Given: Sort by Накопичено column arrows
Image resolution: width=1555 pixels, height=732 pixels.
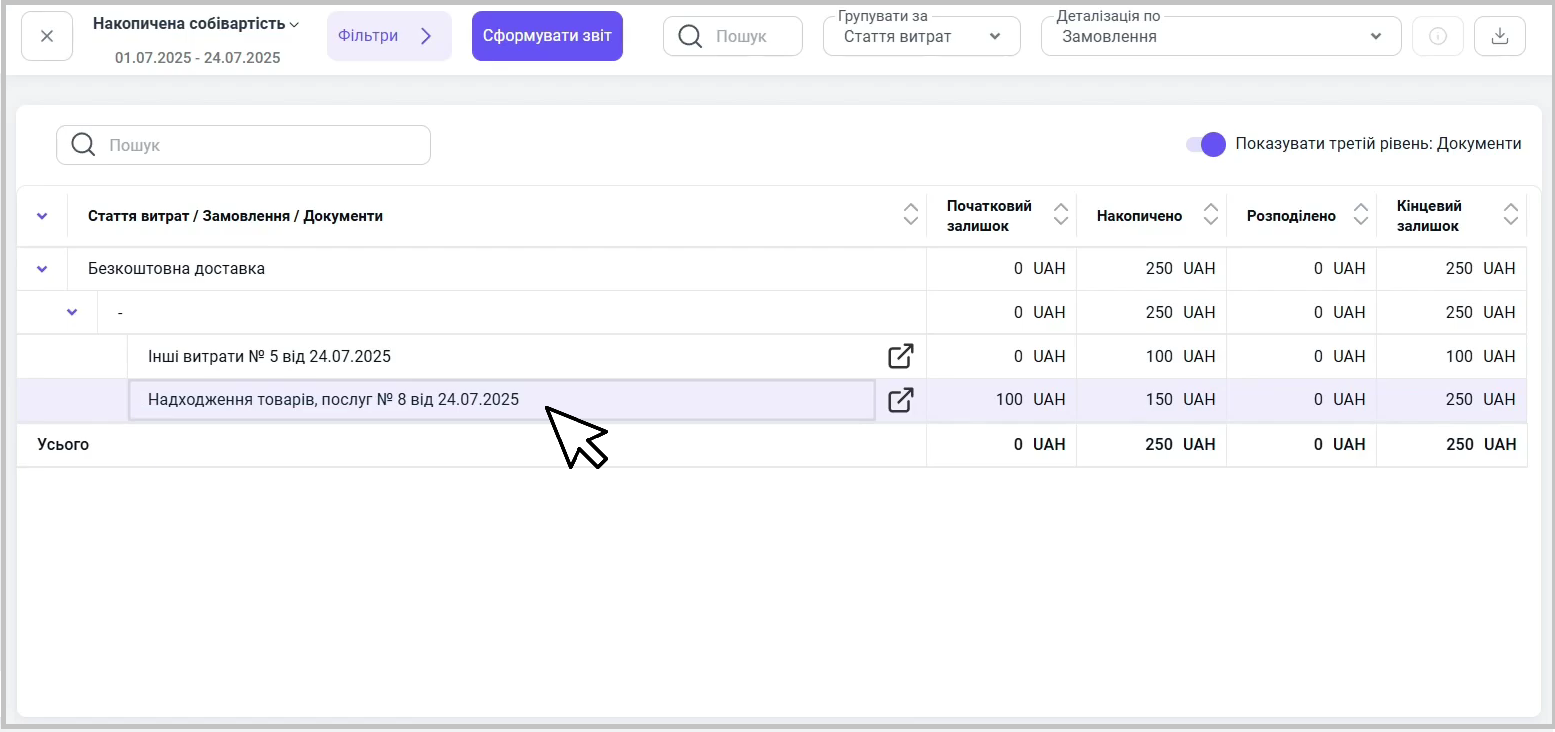Looking at the screenshot, I should point(1211,215).
